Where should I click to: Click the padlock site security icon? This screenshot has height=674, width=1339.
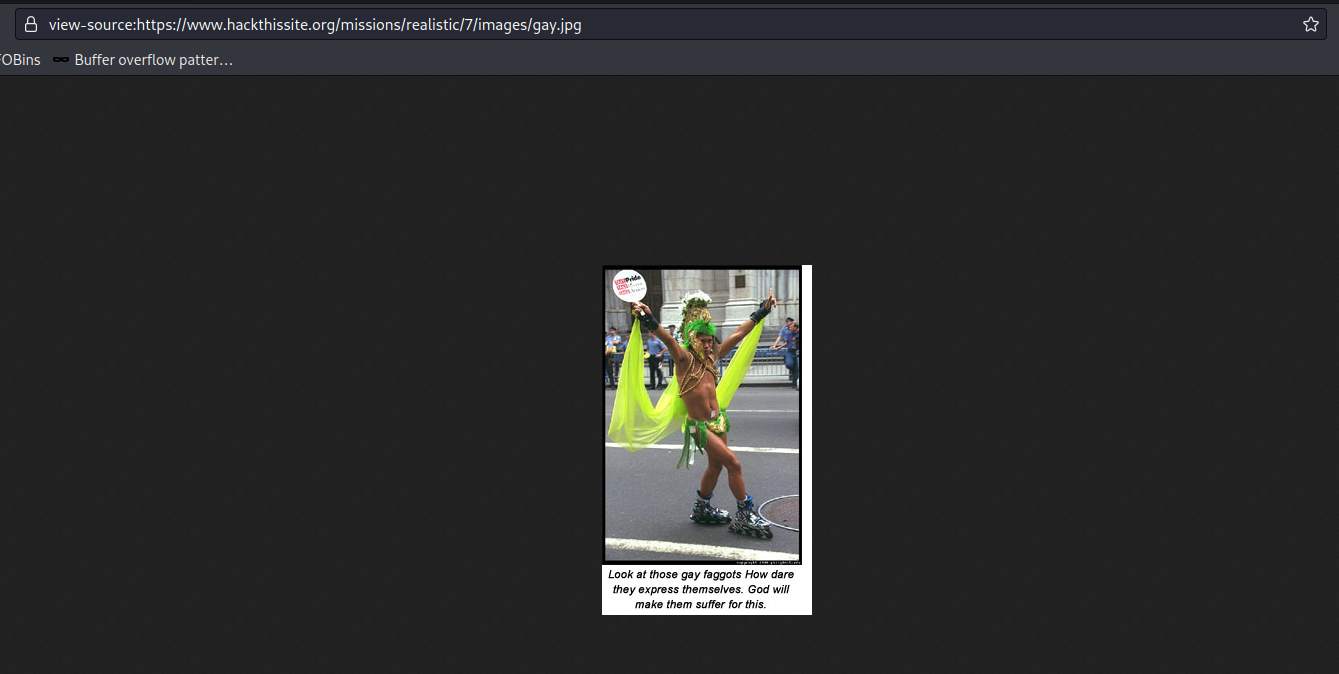(x=31, y=25)
